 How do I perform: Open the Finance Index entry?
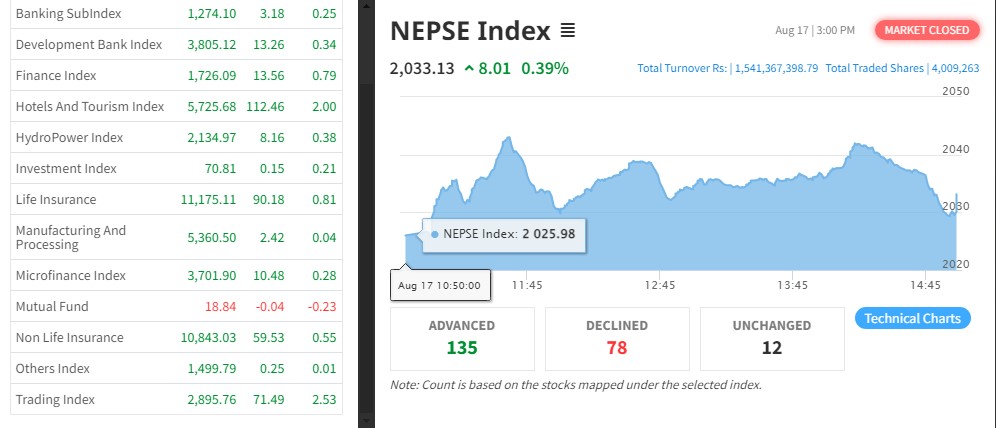tap(55, 75)
